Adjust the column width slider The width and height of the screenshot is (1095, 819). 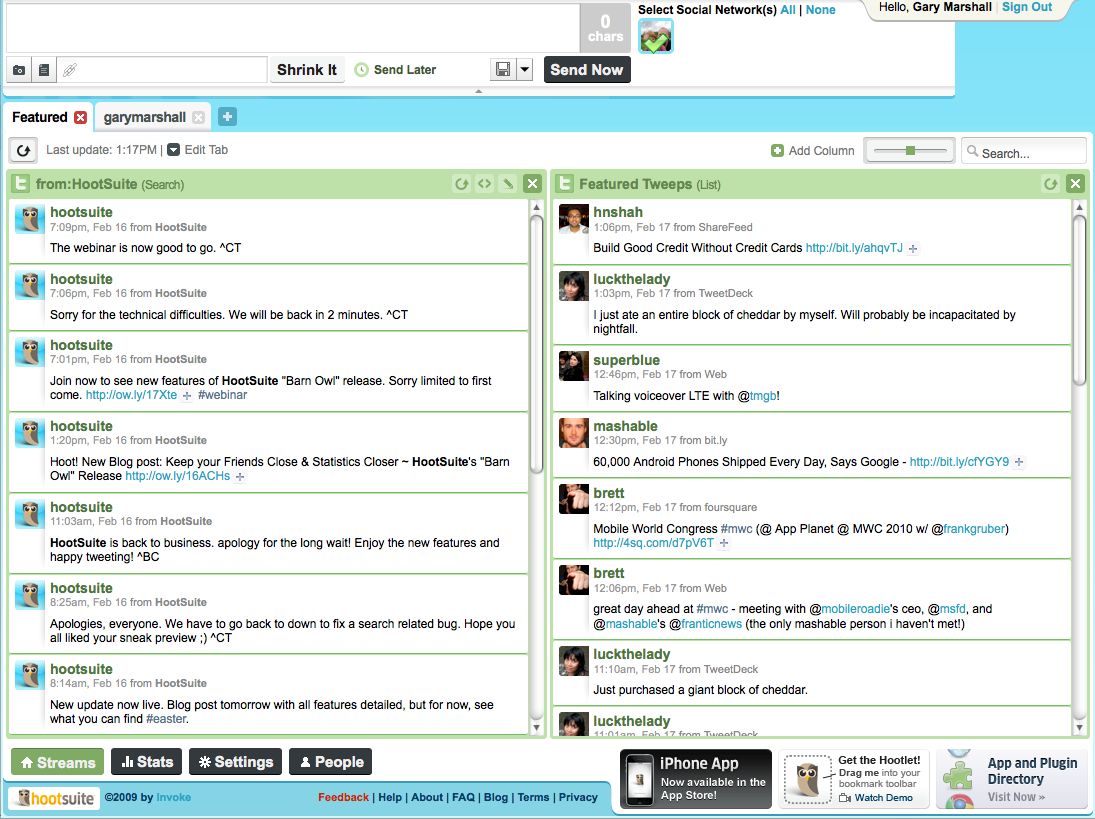pos(908,149)
